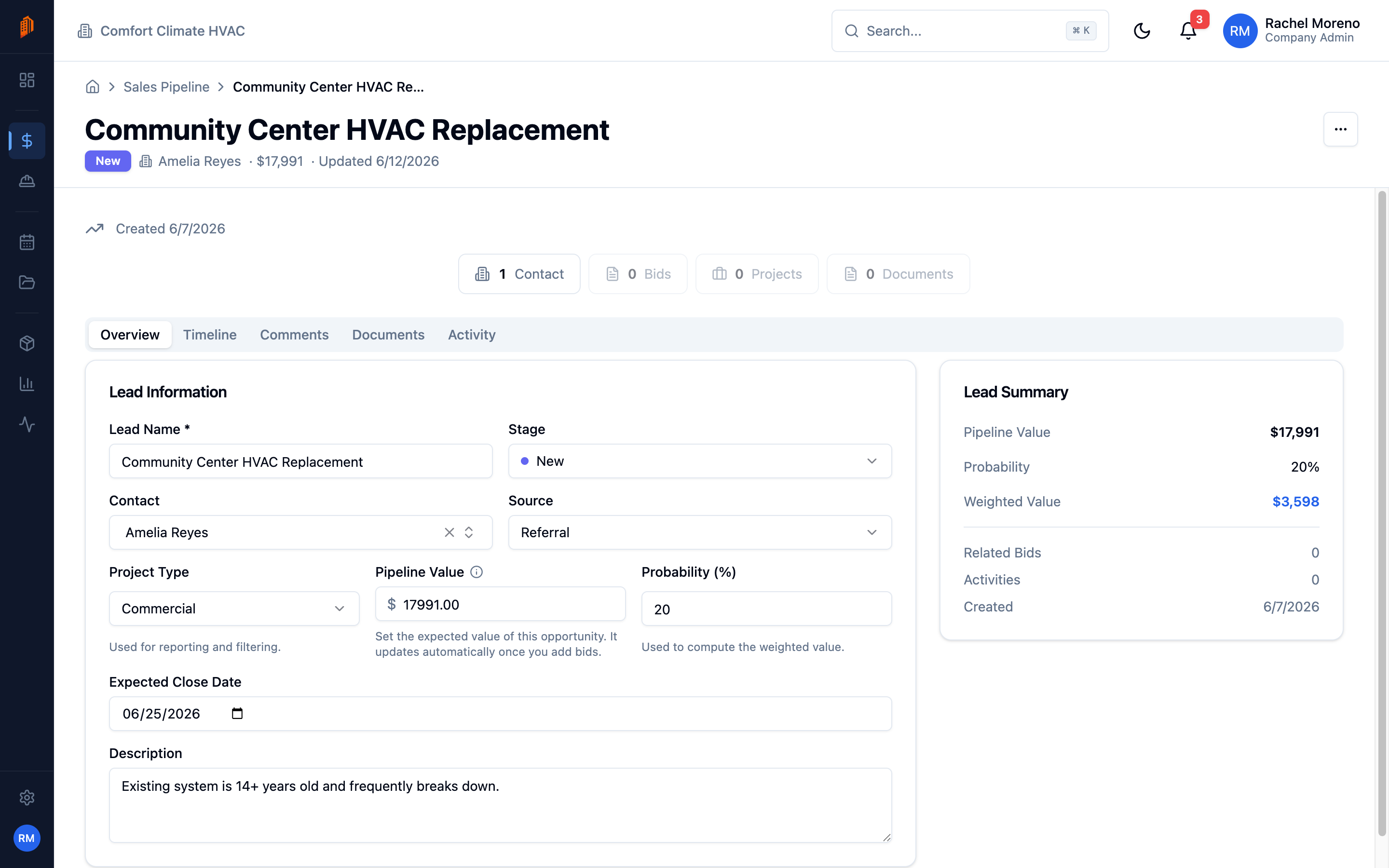Viewport: 1389px width, 868px height.
Task: Open notifications bell with 3 badge
Action: click(x=1189, y=31)
